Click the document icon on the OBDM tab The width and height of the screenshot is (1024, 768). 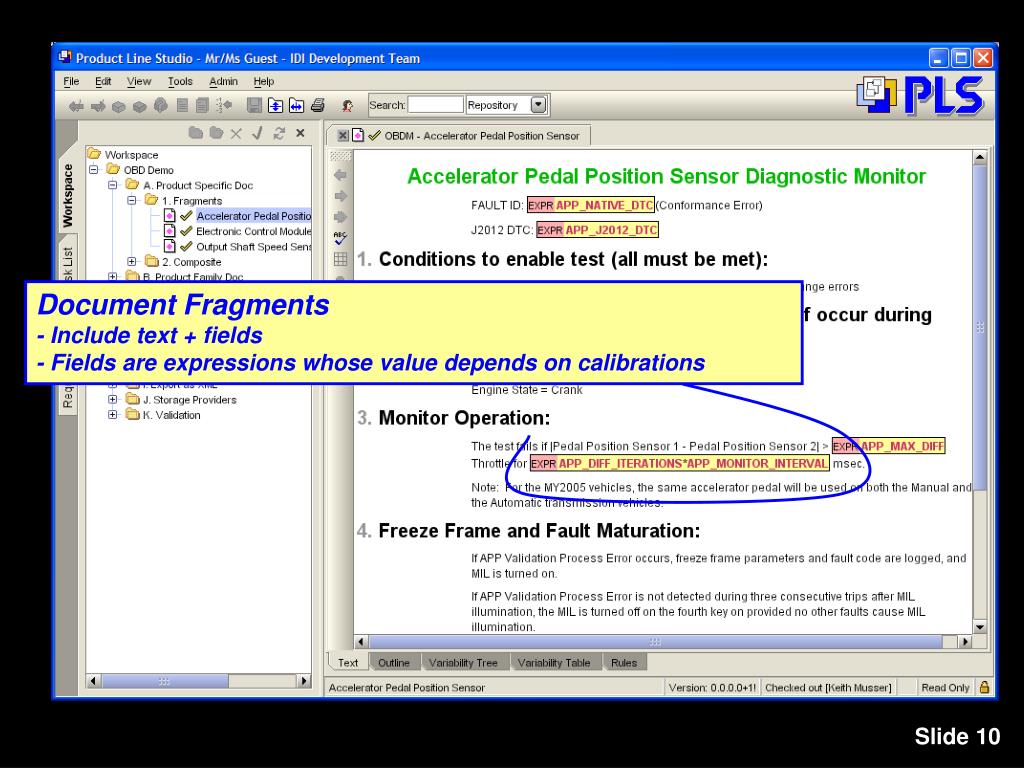point(358,136)
